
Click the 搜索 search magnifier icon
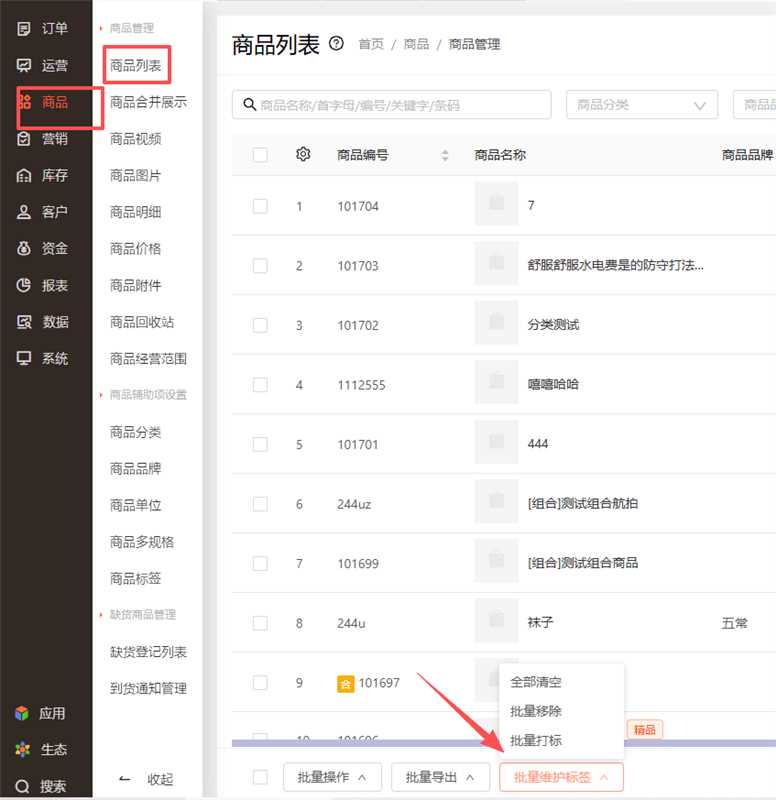[x=22, y=786]
